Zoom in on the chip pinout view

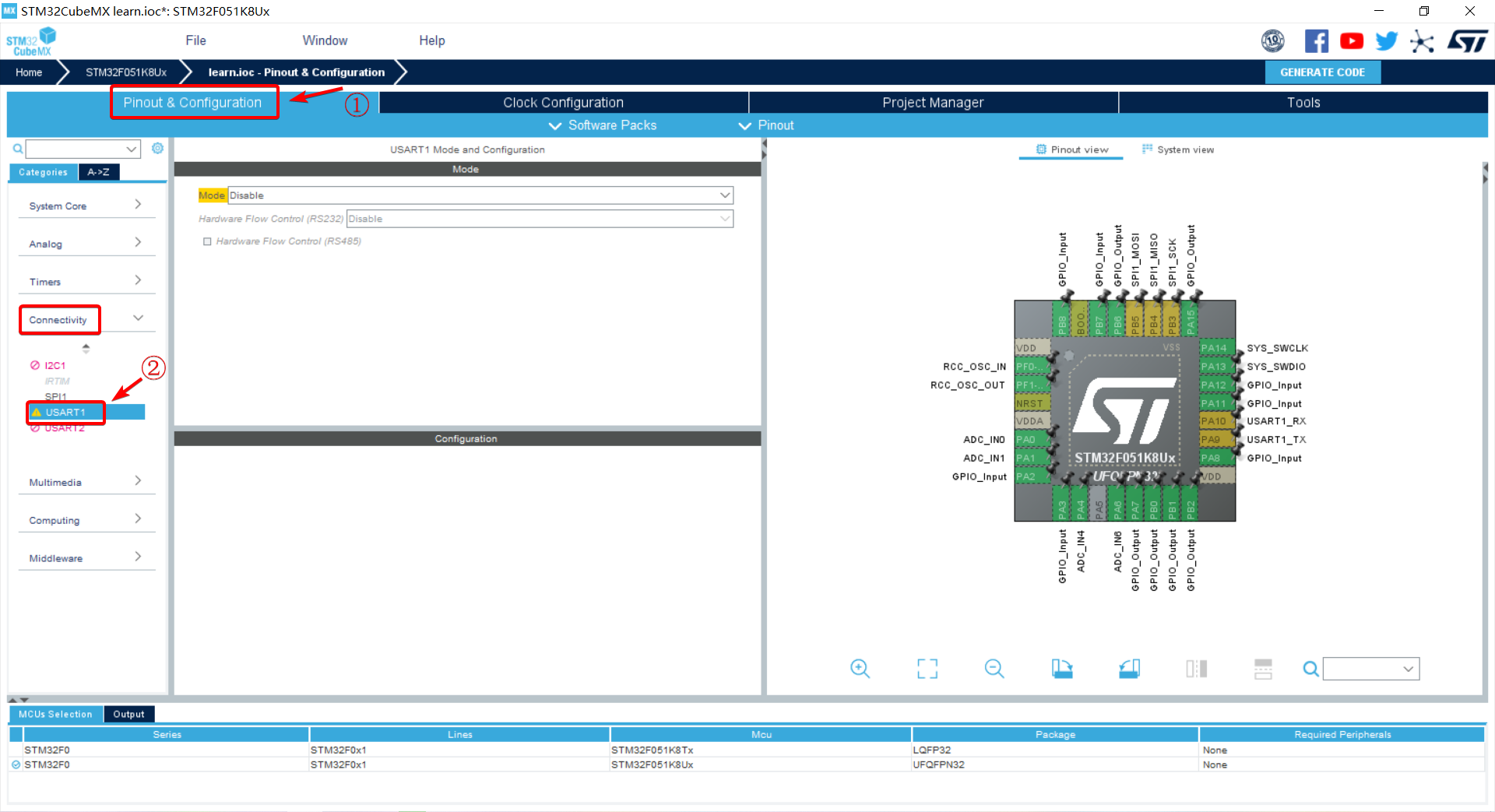(x=860, y=668)
